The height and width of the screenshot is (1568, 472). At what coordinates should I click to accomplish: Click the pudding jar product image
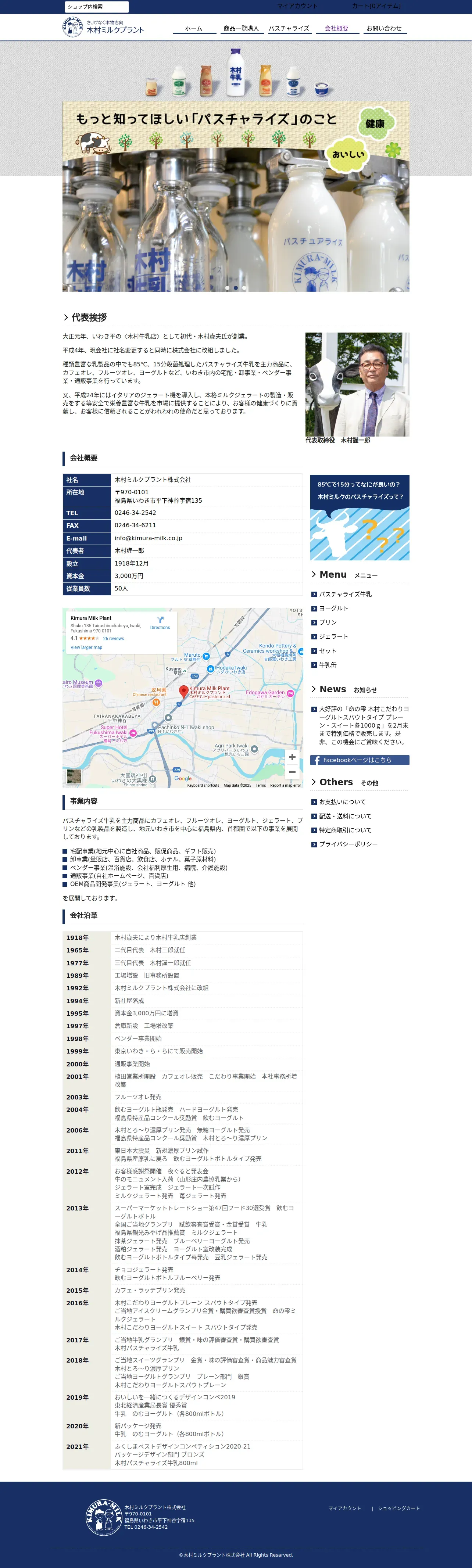coord(151,87)
